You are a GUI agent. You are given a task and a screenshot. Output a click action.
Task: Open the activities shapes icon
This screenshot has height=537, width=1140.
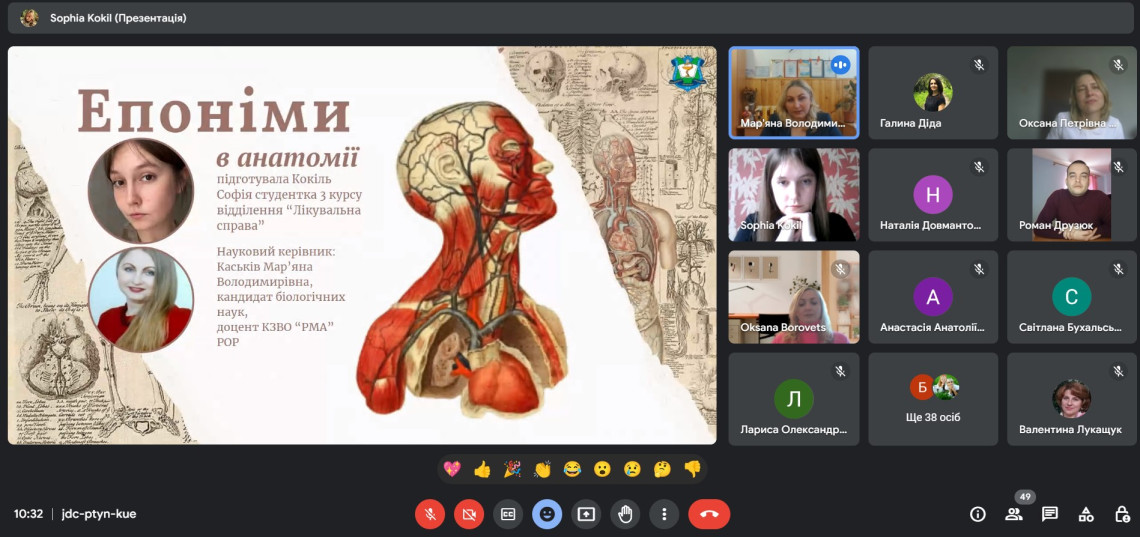[x=1085, y=514]
